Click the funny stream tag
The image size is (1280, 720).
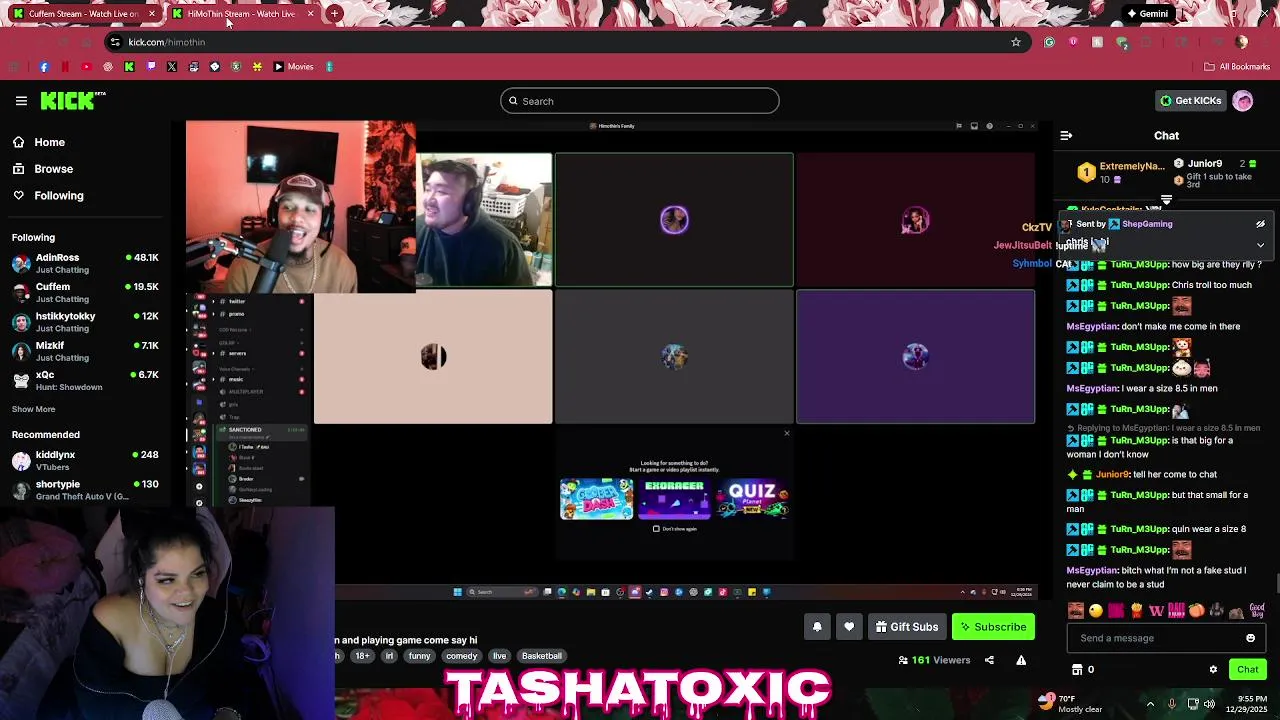coord(419,656)
